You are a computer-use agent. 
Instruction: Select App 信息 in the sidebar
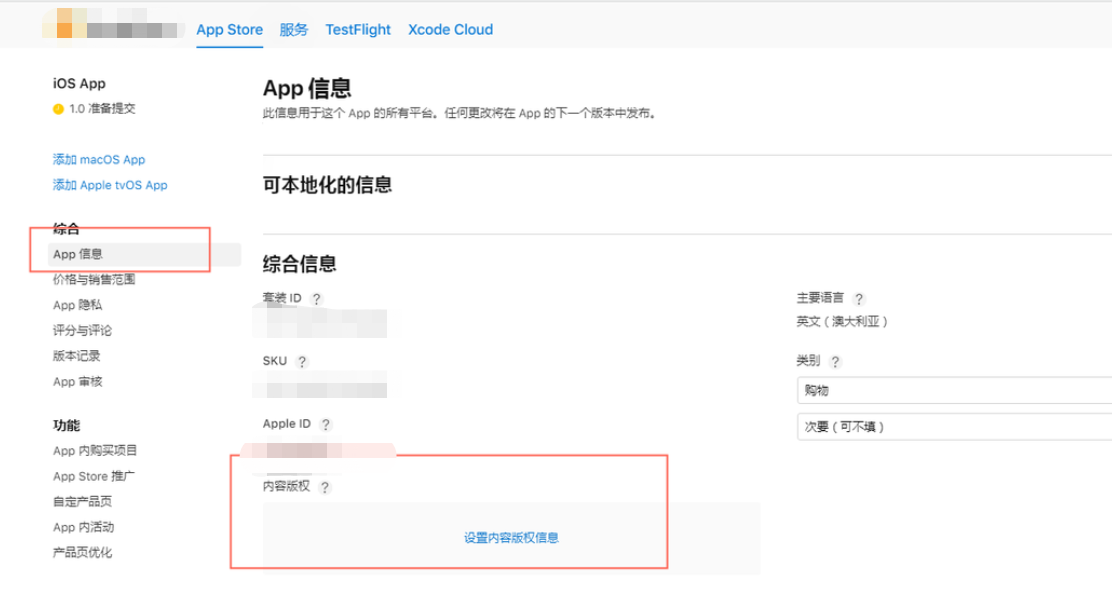click(145, 254)
